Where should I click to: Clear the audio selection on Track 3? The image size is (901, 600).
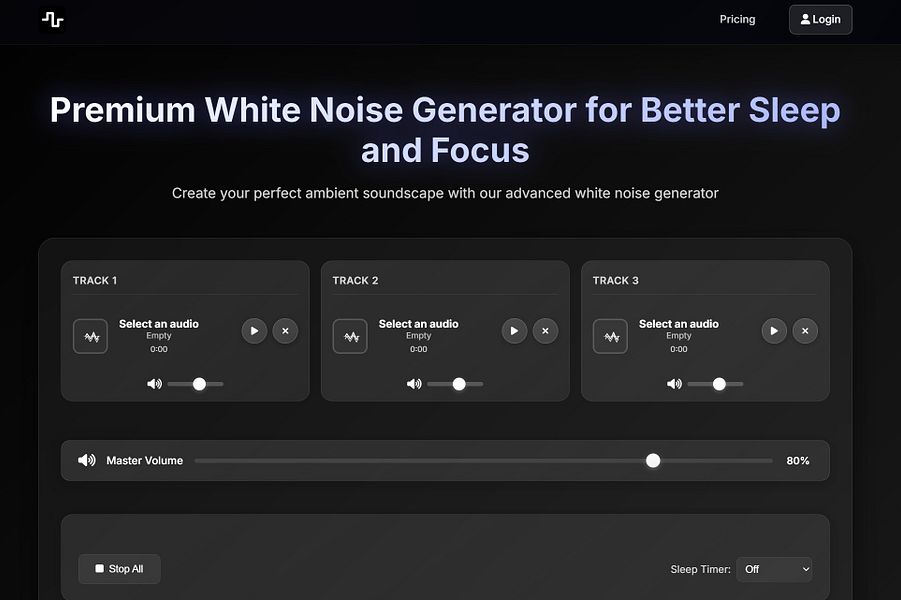[805, 330]
